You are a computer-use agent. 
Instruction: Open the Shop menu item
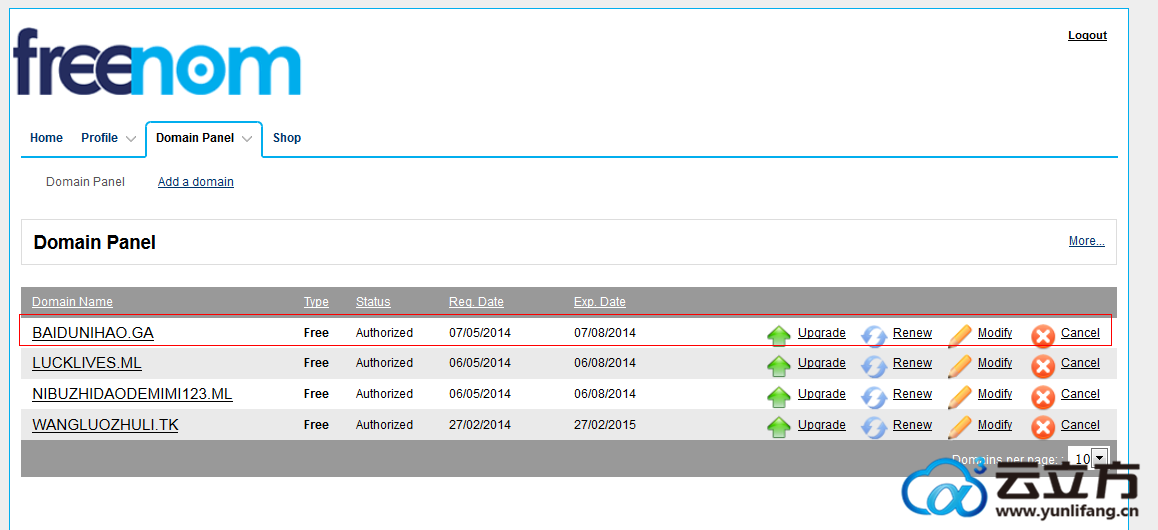pos(287,138)
